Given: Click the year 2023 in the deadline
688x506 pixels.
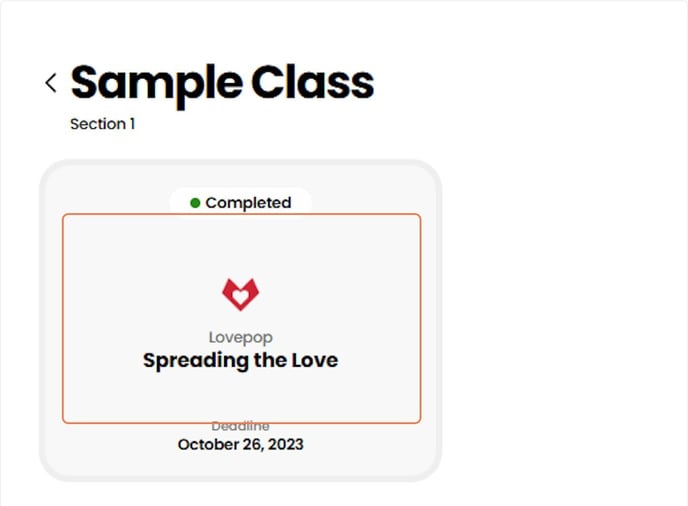Looking at the screenshot, I should (284, 444).
